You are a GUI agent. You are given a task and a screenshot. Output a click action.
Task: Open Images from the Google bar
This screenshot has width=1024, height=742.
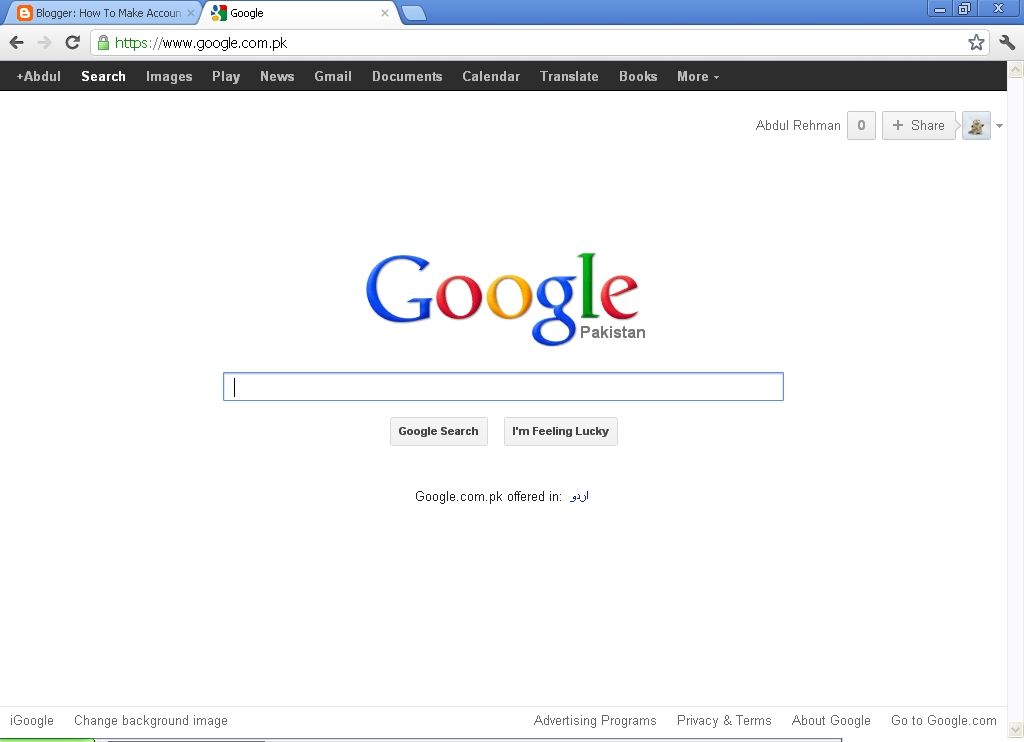169,76
